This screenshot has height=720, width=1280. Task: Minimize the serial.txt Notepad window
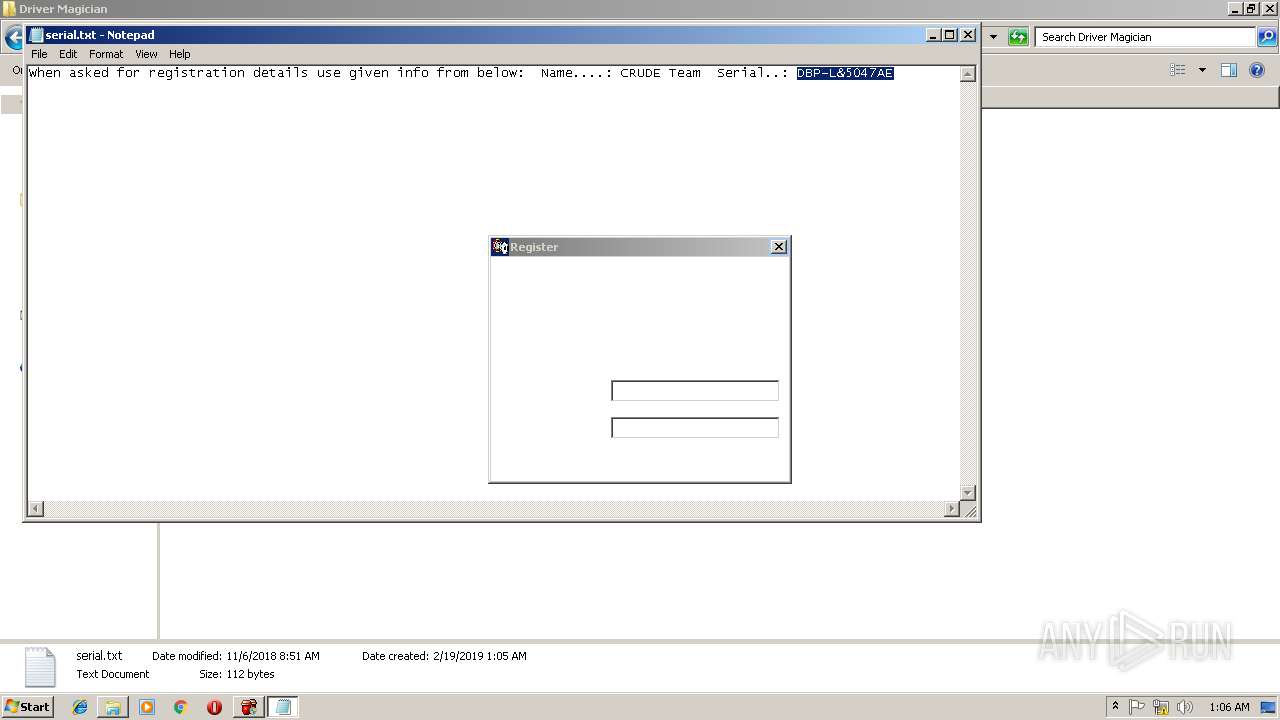point(933,35)
